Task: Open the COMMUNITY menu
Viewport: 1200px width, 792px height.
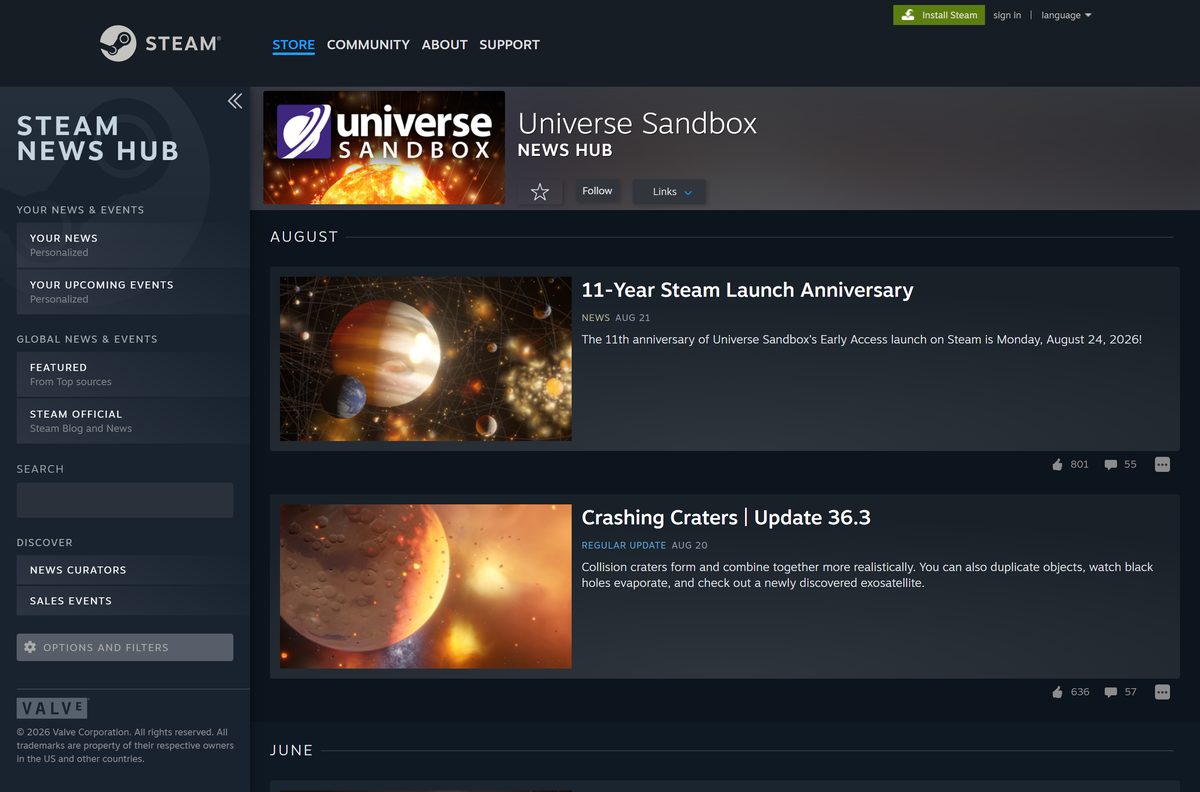Action: [x=368, y=45]
